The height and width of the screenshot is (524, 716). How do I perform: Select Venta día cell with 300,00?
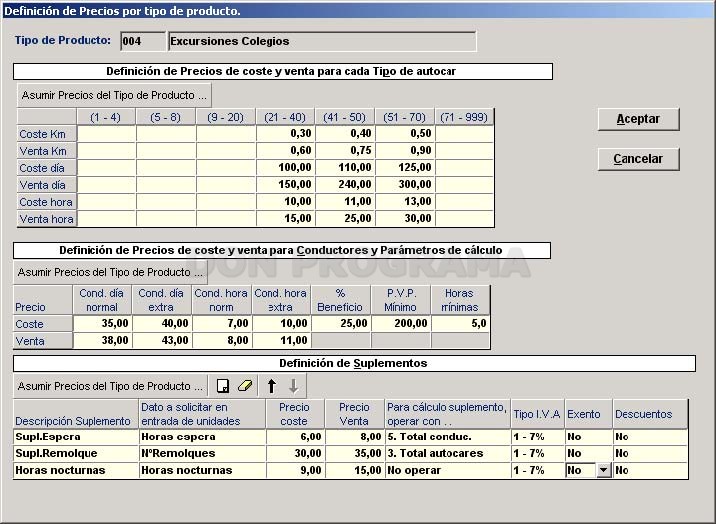[405, 184]
